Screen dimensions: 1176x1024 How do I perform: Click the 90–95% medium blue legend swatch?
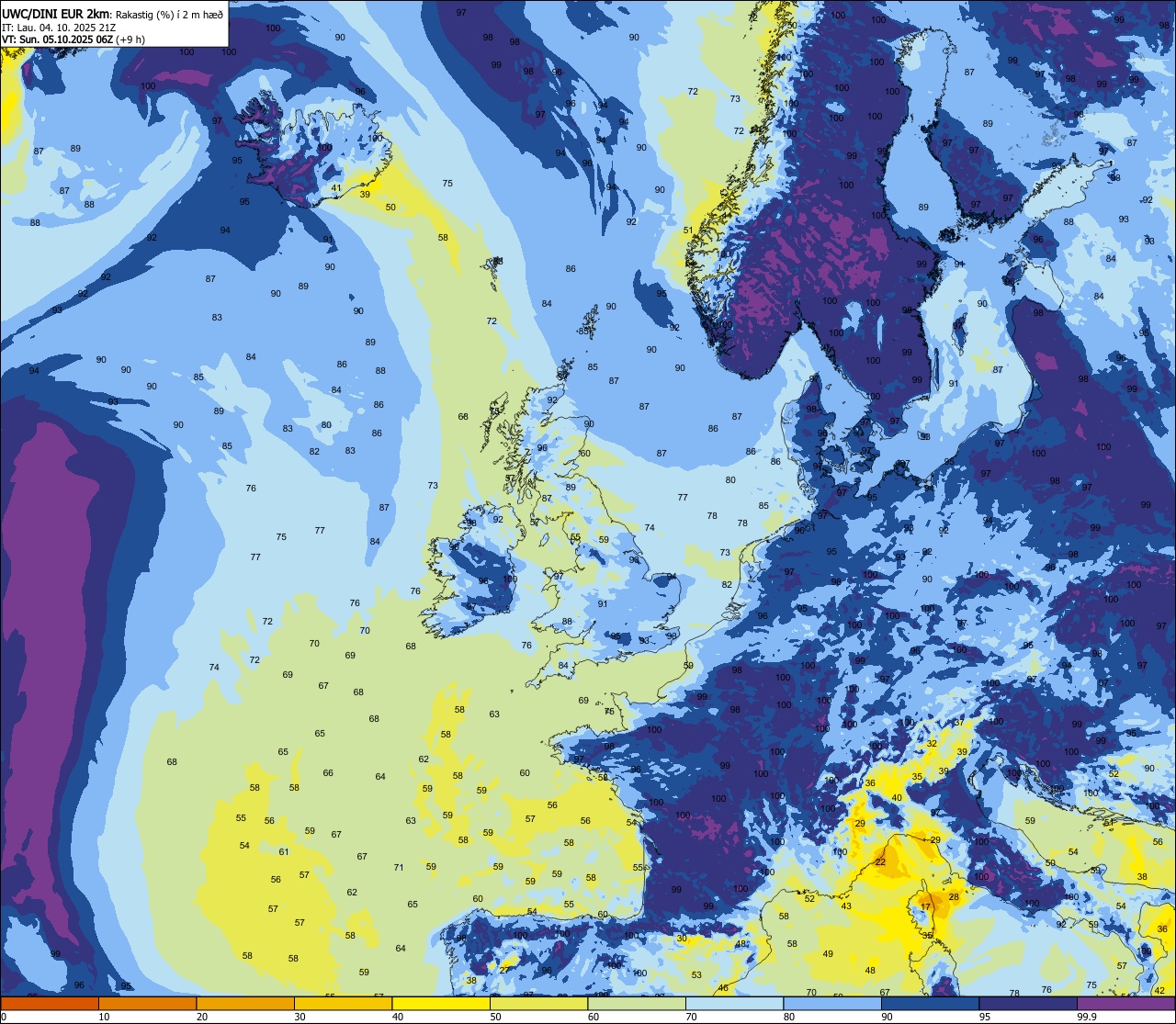(930, 1003)
